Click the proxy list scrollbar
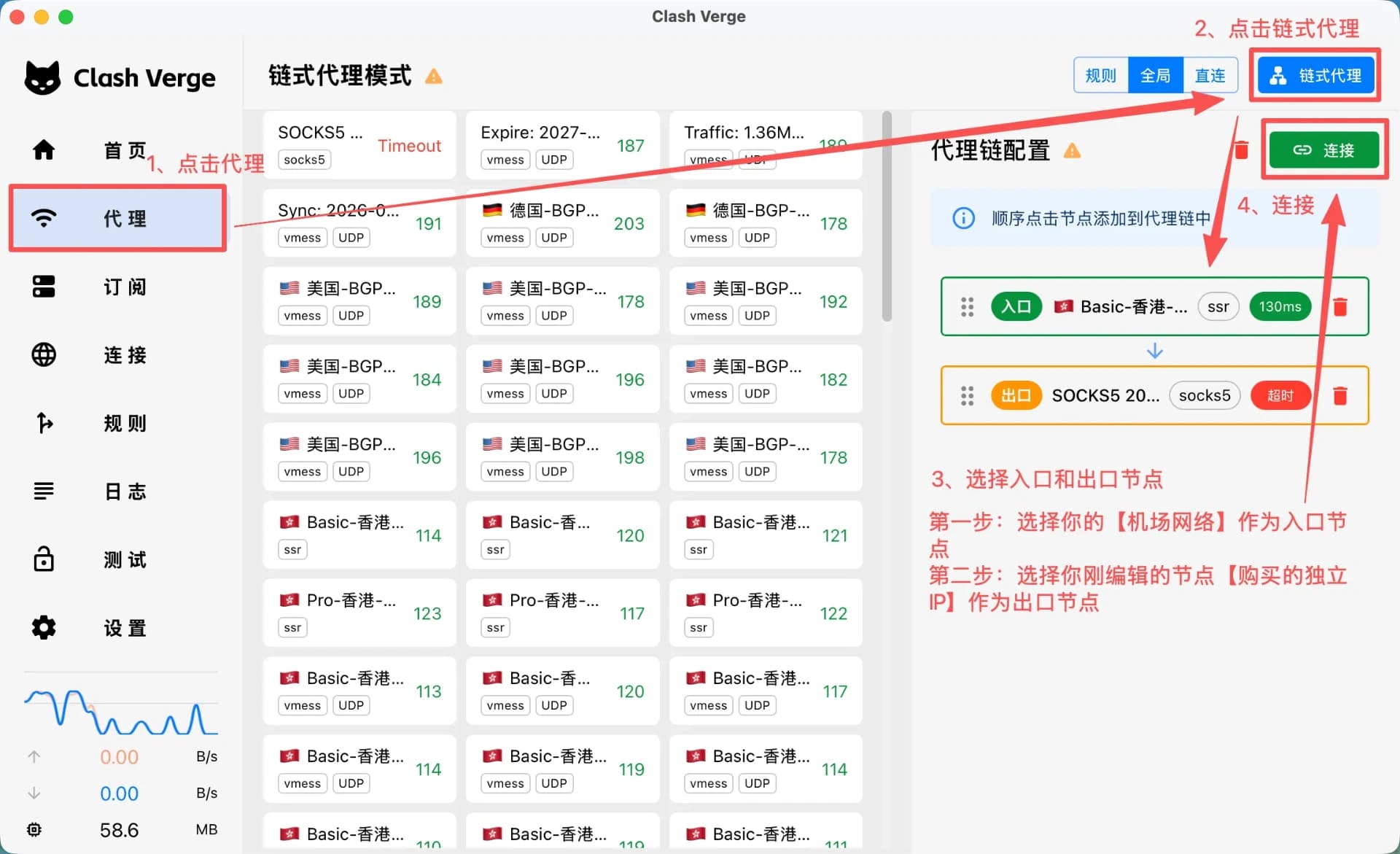Viewport: 1400px width, 854px height. click(x=887, y=216)
